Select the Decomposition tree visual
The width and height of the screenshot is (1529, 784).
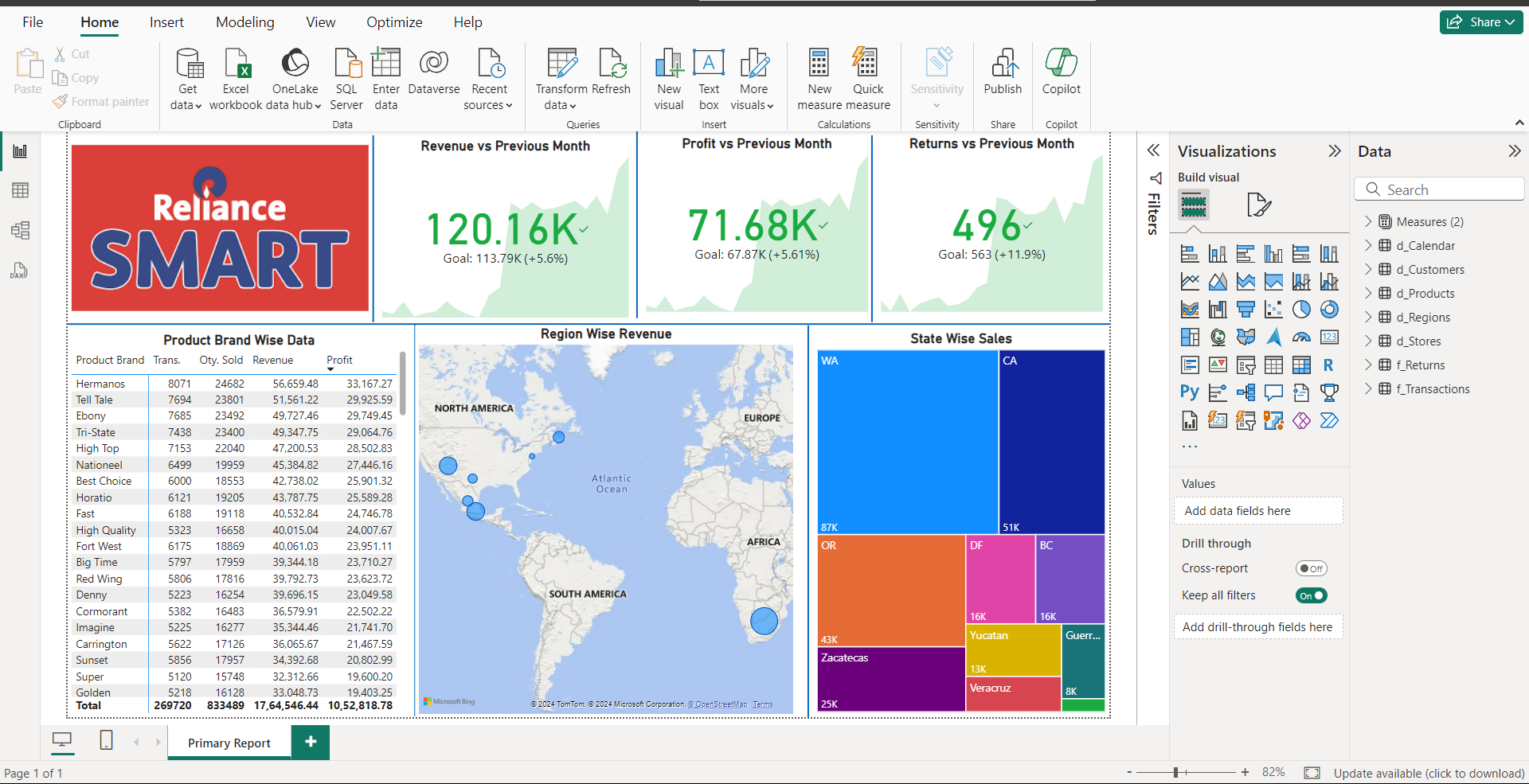pos(1245,392)
